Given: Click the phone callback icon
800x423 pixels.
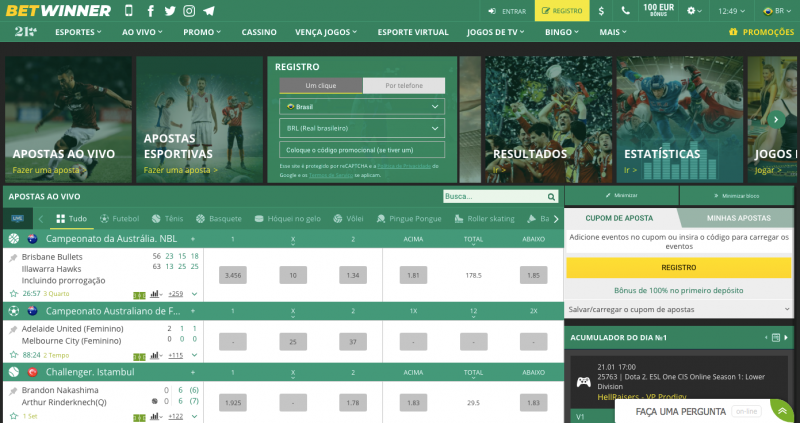Looking at the screenshot, I should (x=625, y=11).
